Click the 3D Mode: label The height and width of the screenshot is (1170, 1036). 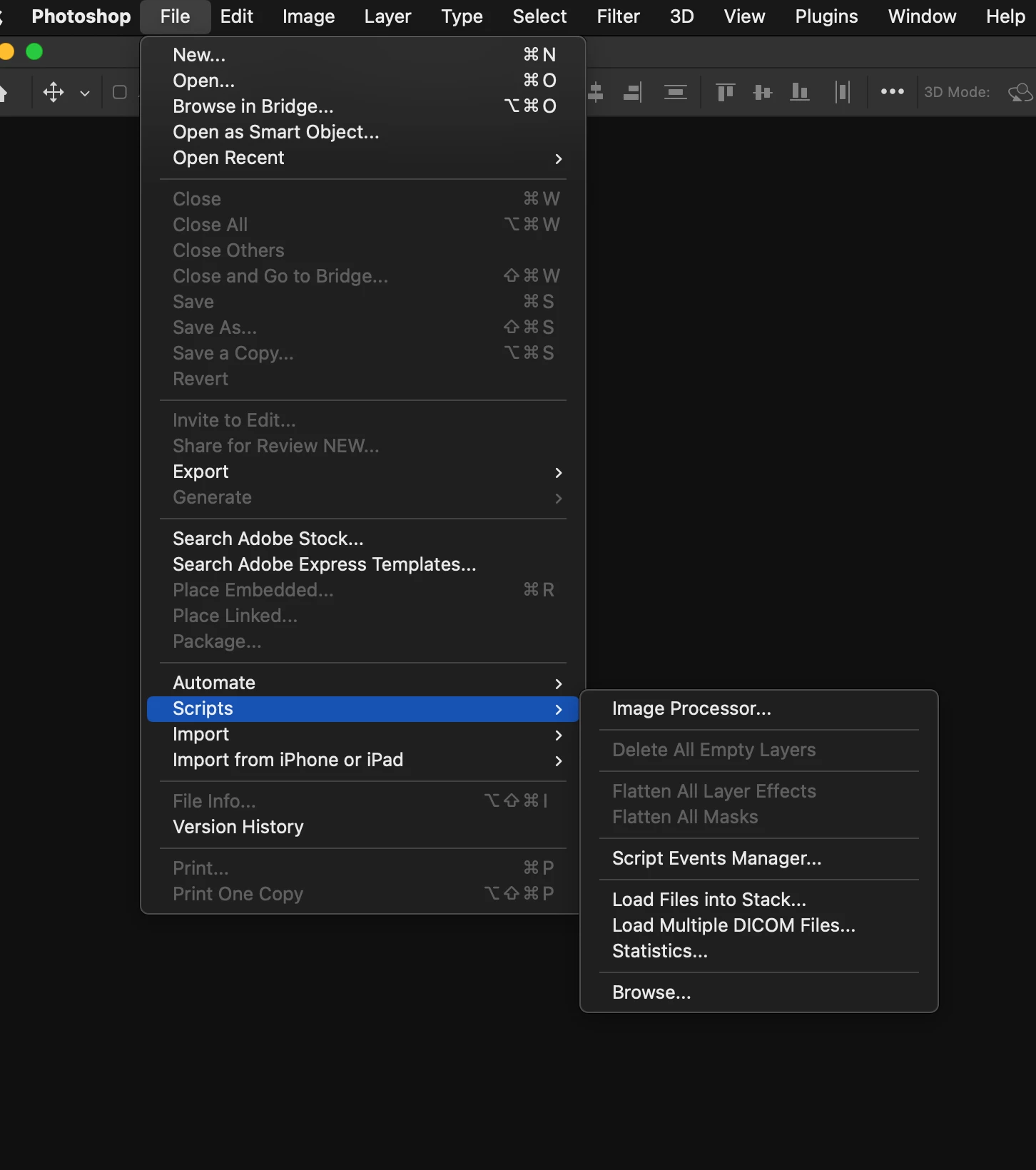(957, 92)
